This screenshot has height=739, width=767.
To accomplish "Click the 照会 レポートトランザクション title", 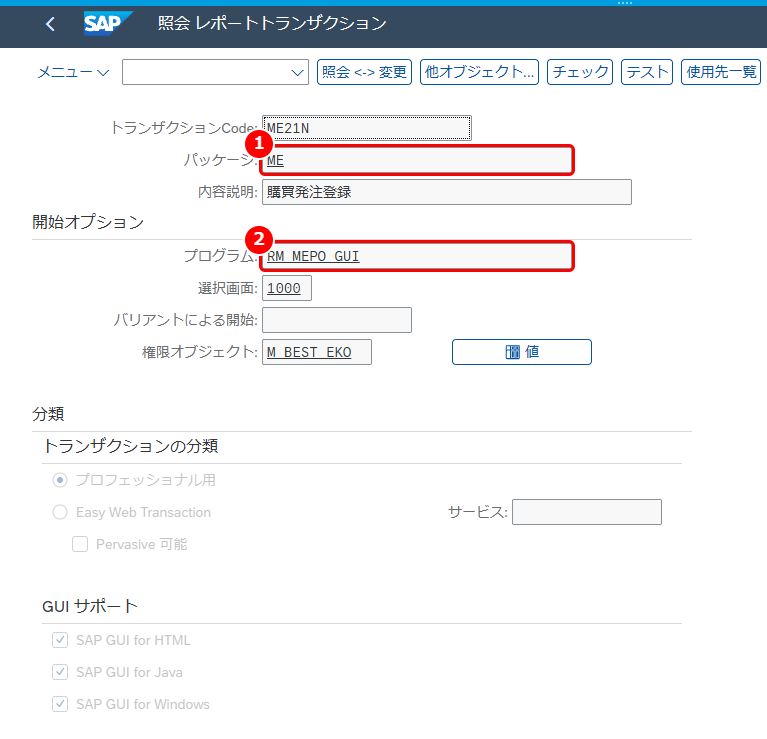I will tap(272, 23).
